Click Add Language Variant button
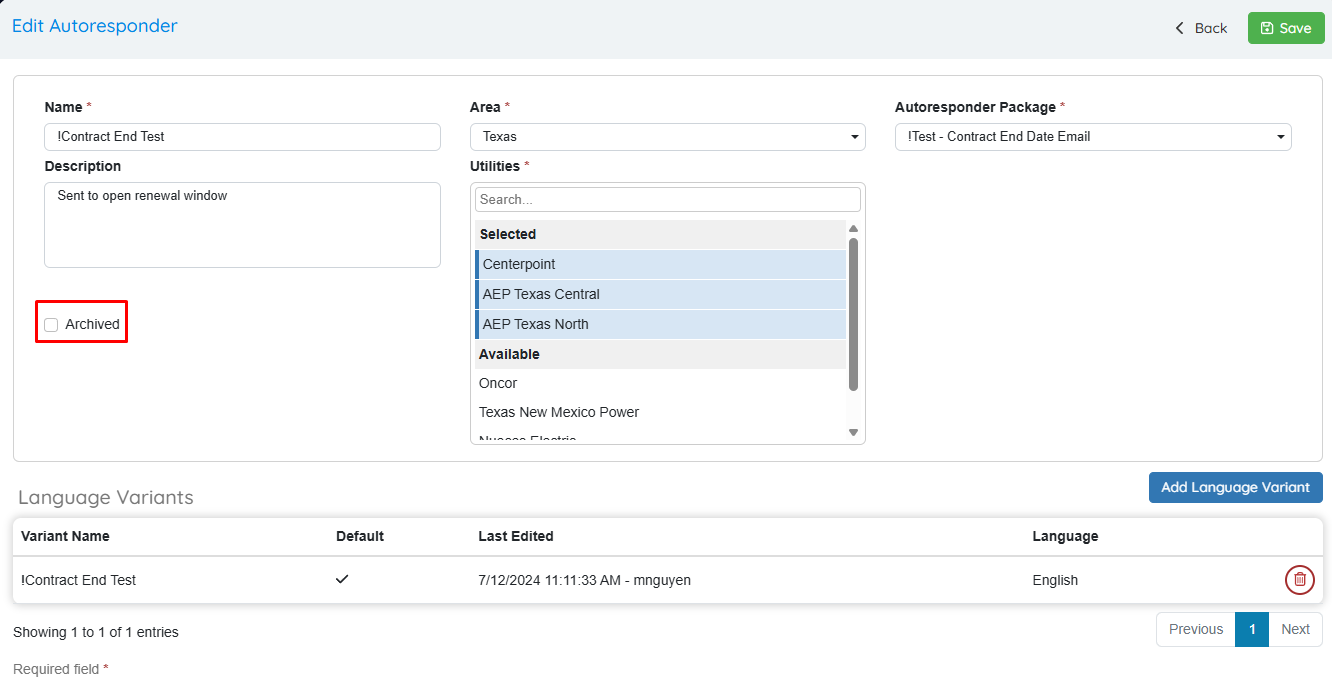The width and height of the screenshot is (1332, 696). (1235, 488)
